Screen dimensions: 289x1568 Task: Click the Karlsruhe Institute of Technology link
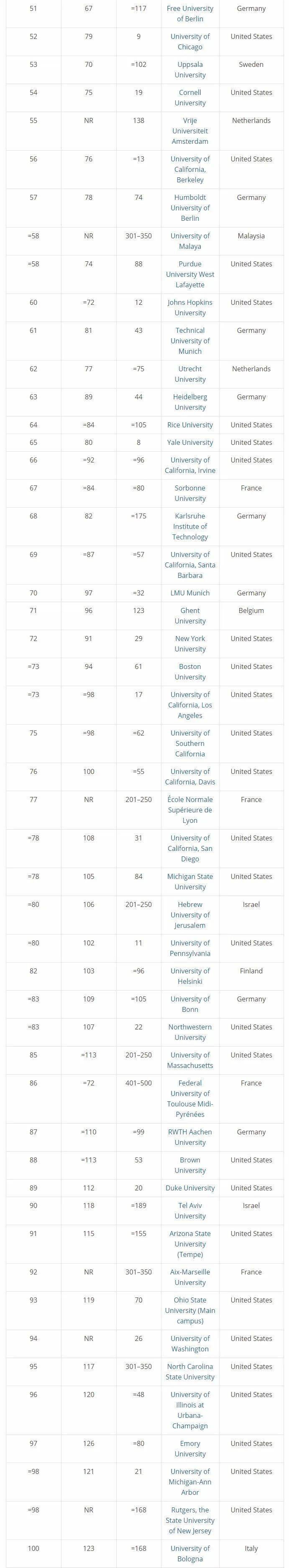point(190,526)
